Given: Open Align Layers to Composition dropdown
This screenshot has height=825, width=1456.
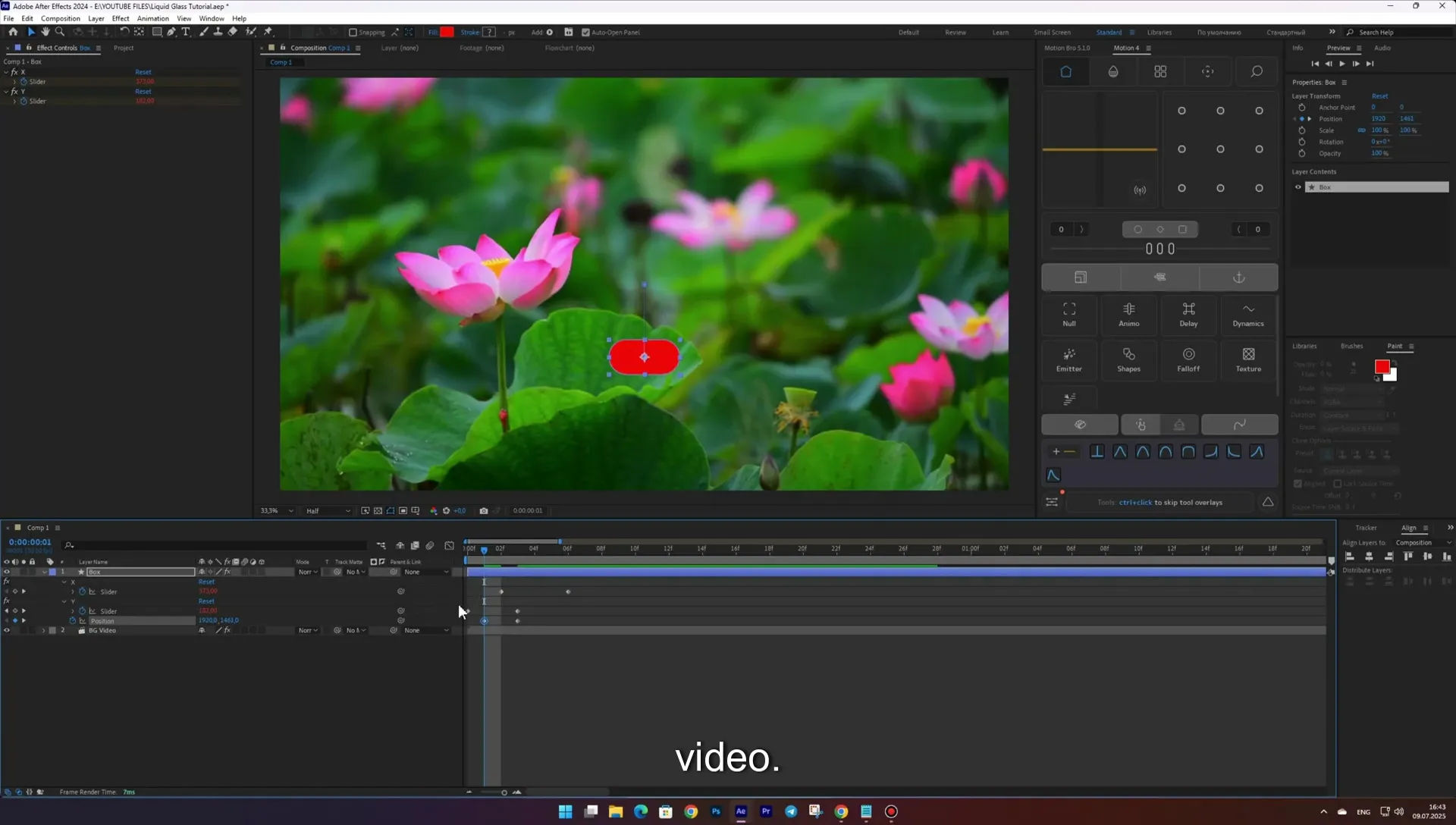Looking at the screenshot, I should click(x=1423, y=543).
